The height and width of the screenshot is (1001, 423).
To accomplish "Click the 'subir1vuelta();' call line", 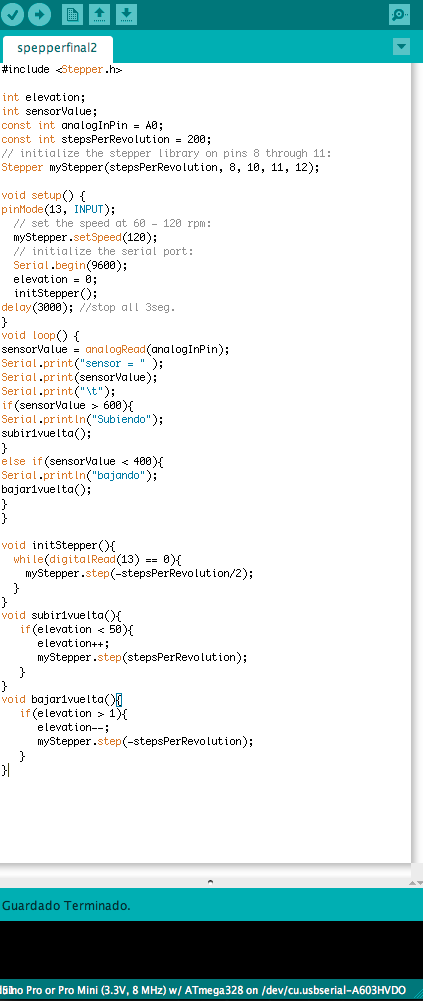I will (x=47, y=434).
